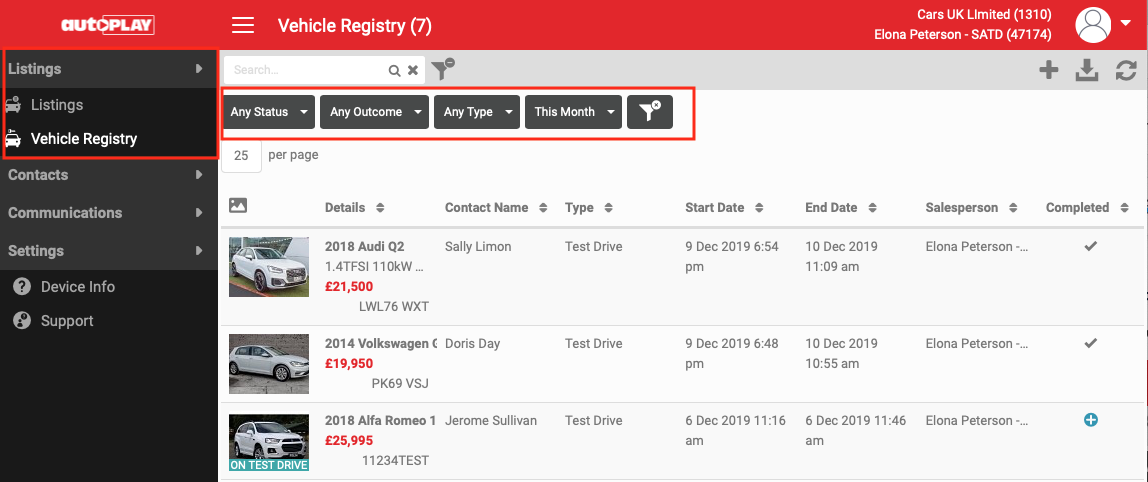The width and height of the screenshot is (1148, 482).
Task: Click contact name Doris Day
Action: [x=472, y=344]
